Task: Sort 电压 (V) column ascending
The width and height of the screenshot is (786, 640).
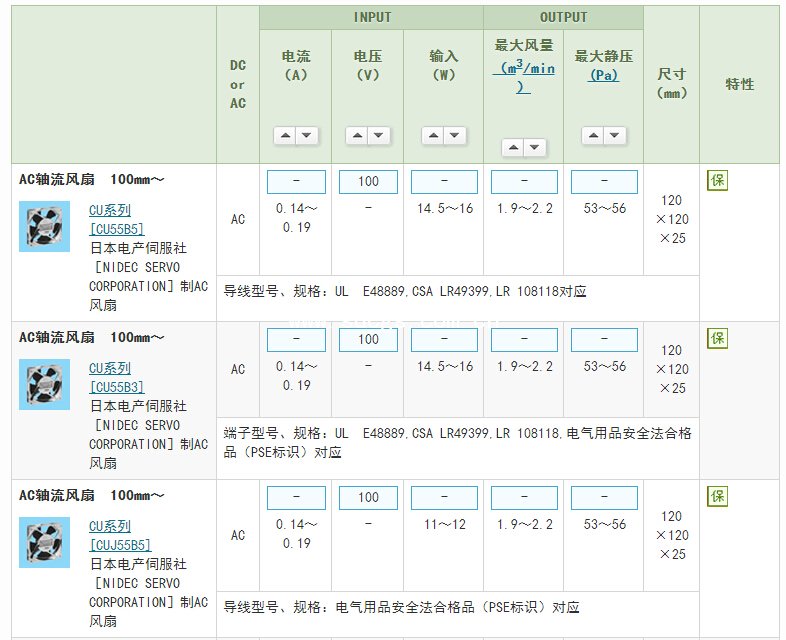Action: 357,135
